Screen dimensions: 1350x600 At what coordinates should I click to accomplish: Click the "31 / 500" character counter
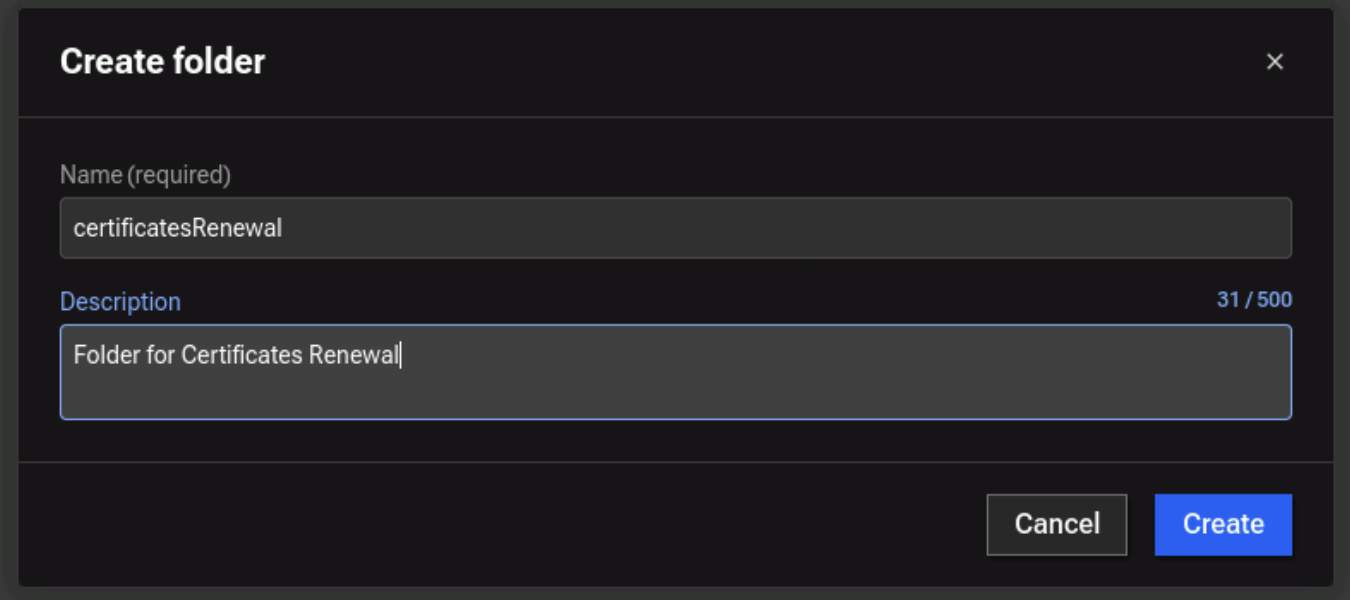pos(1254,300)
